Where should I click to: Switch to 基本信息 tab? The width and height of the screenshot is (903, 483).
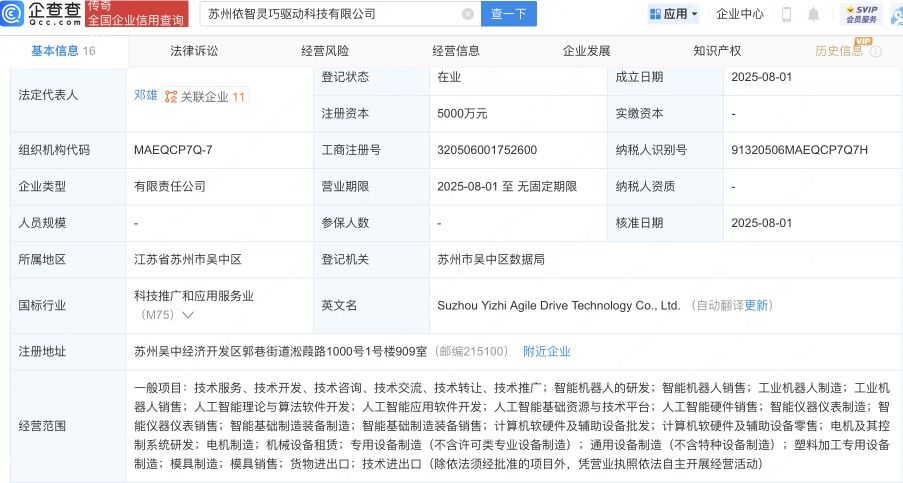pyautogui.click(x=63, y=51)
